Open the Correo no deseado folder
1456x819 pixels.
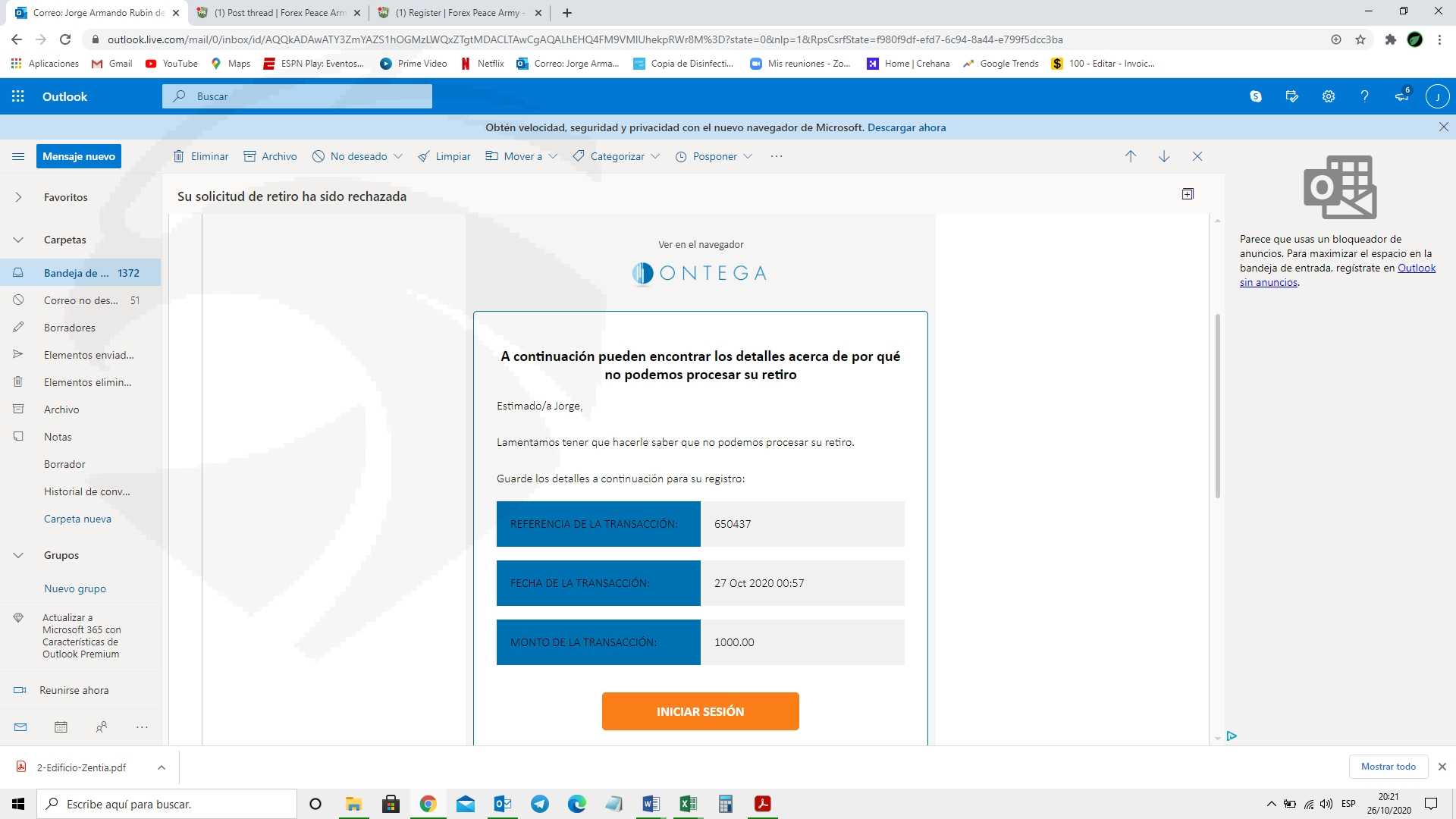coord(80,300)
